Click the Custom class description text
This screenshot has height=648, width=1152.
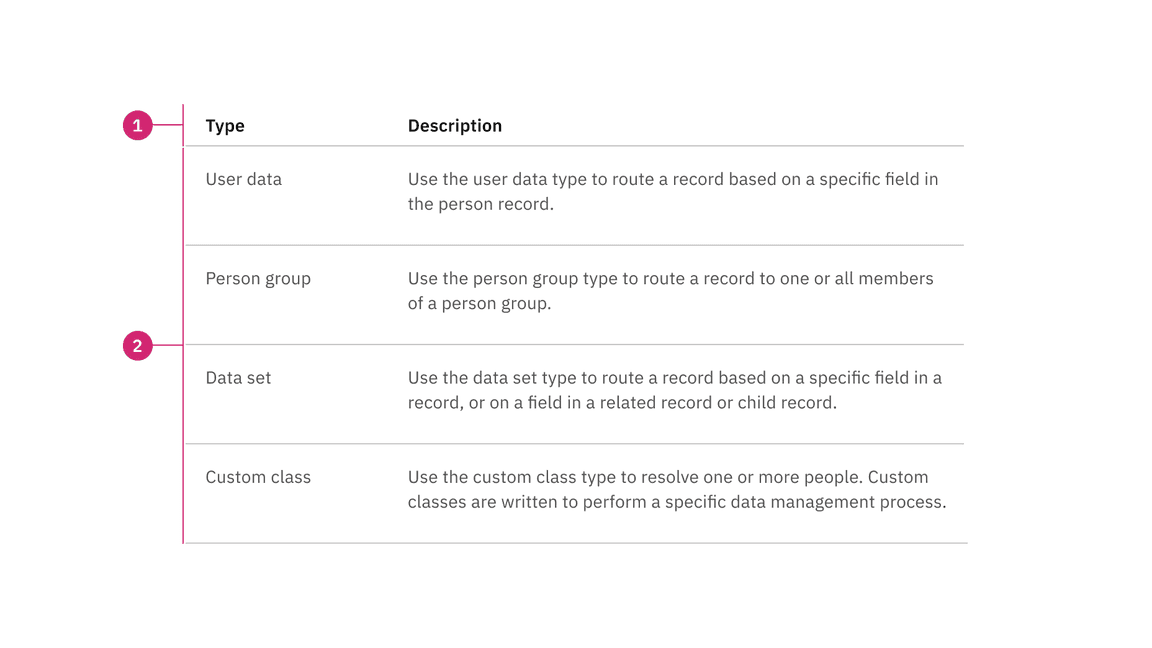pos(676,489)
